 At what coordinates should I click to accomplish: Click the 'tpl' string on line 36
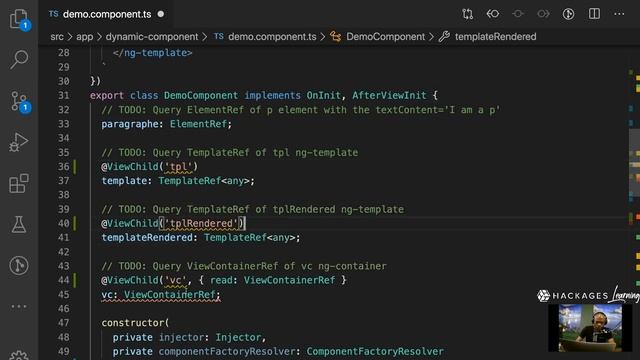click(178, 167)
